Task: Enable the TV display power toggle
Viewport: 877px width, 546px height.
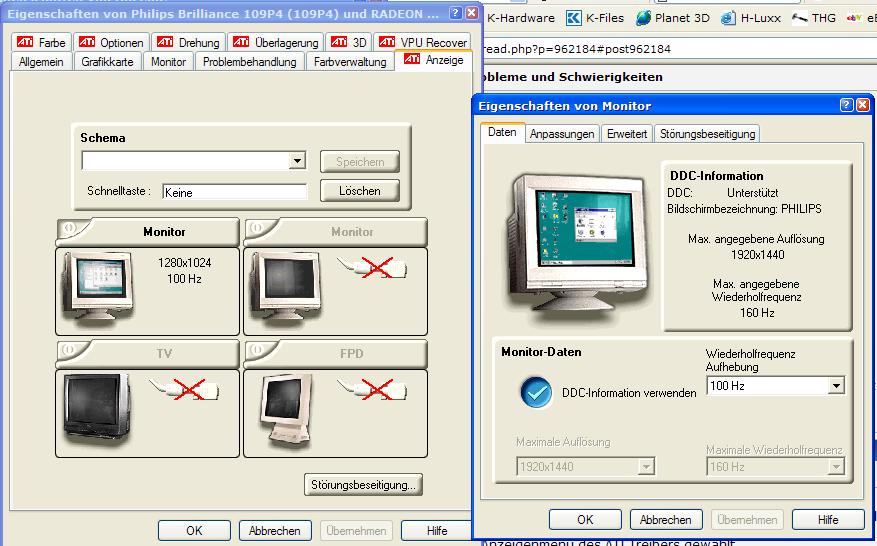Action: point(69,350)
